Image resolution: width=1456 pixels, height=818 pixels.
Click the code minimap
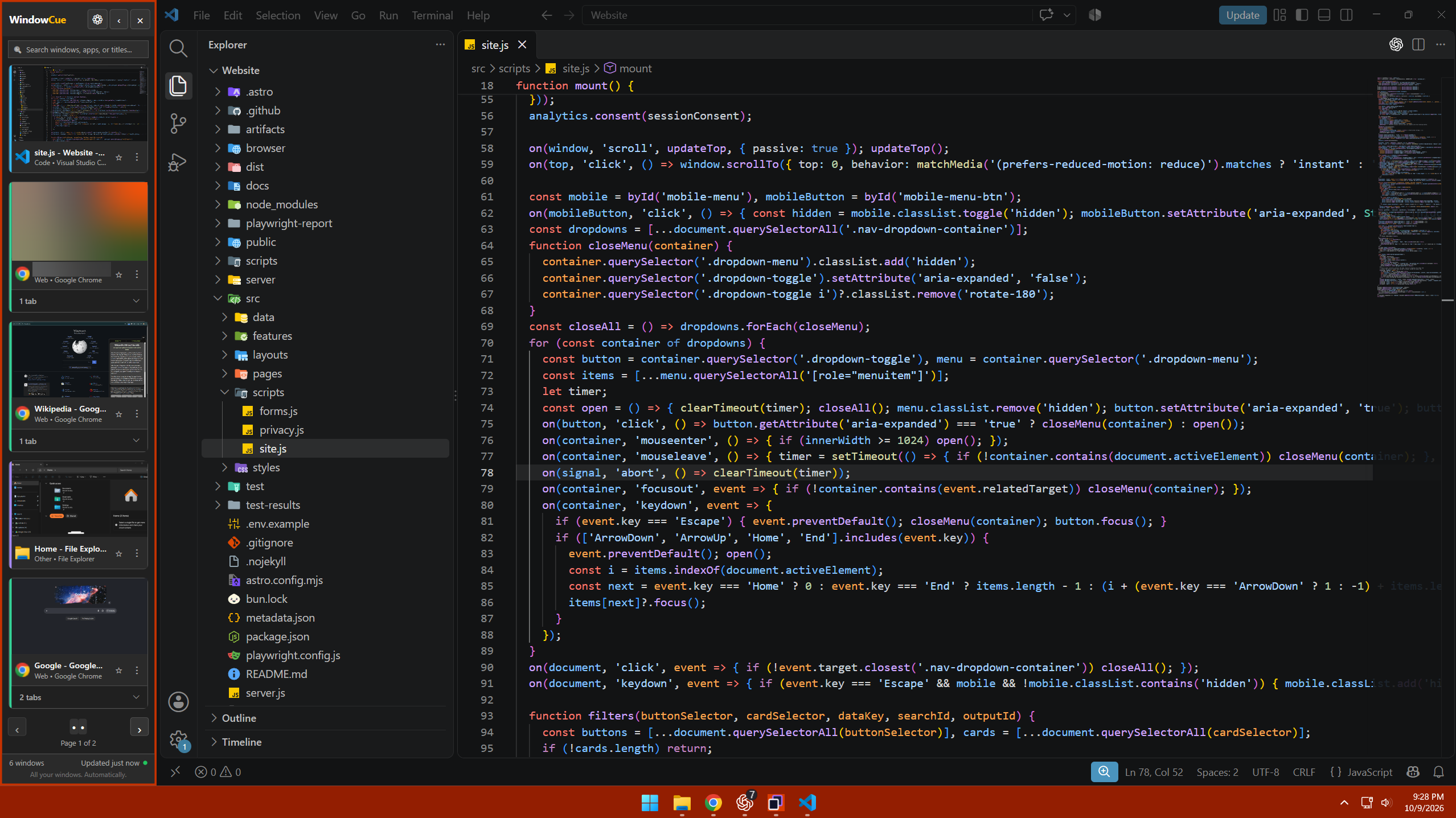(1409, 187)
